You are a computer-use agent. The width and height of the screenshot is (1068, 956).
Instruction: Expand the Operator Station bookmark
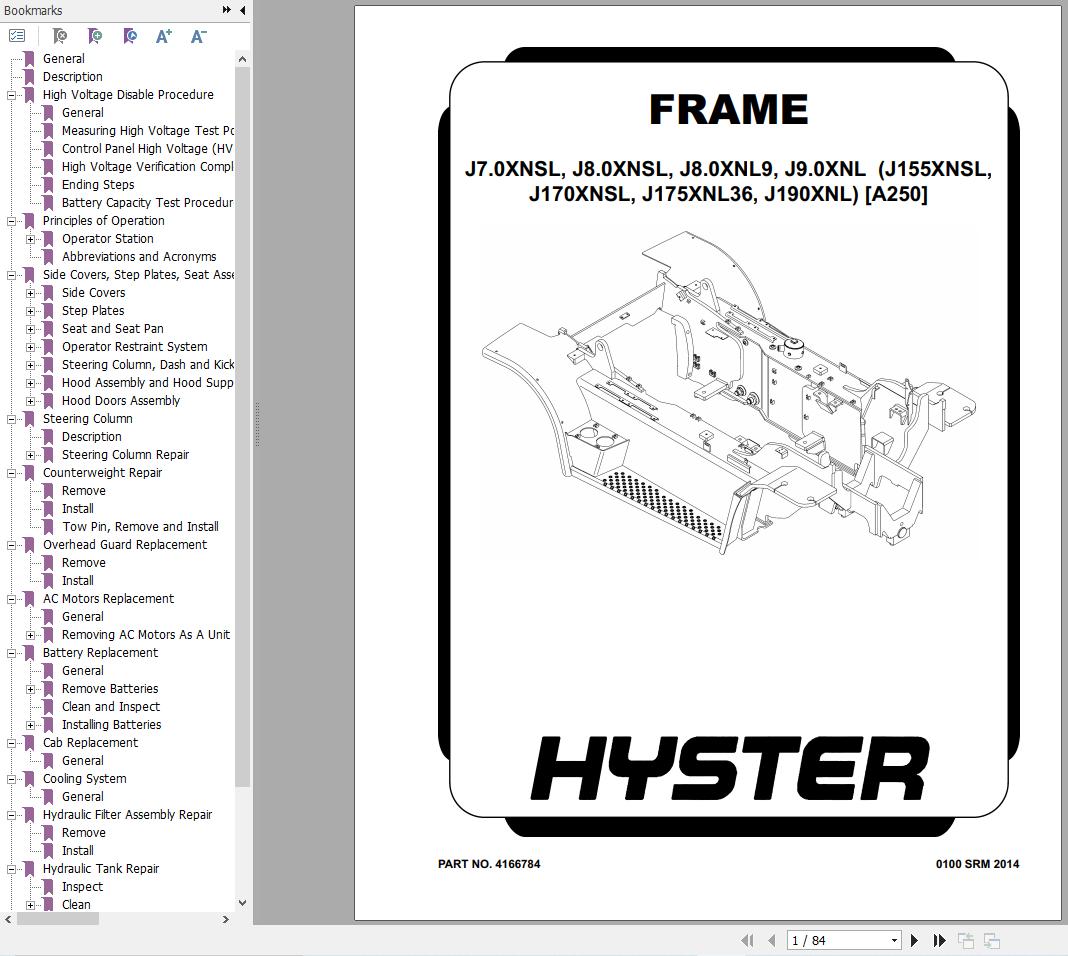coord(31,239)
